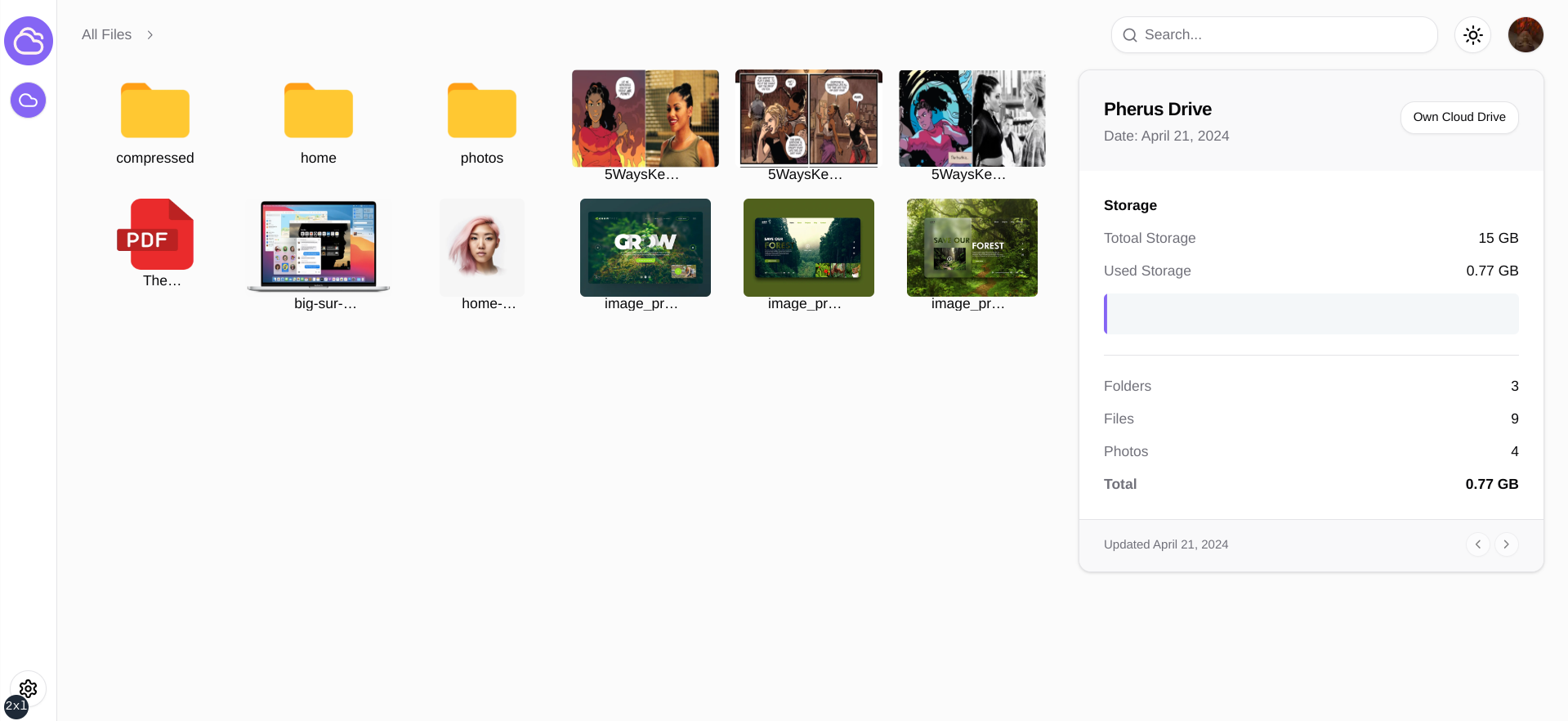This screenshot has width=1568, height=721.
Task: Click the large cloud logo icon
Action: (x=29, y=41)
